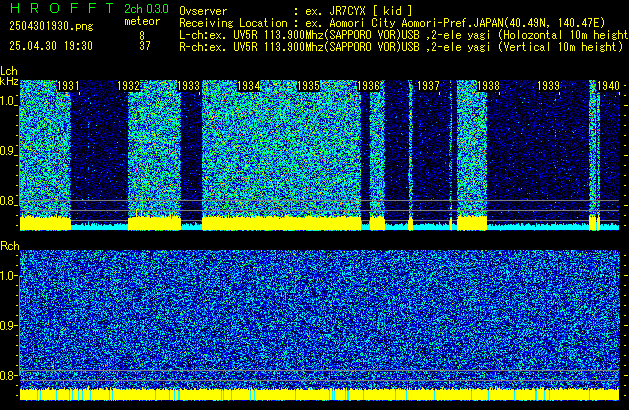Select the 1936 time marker
Viewport: 629px width, 410px height.
point(368,86)
